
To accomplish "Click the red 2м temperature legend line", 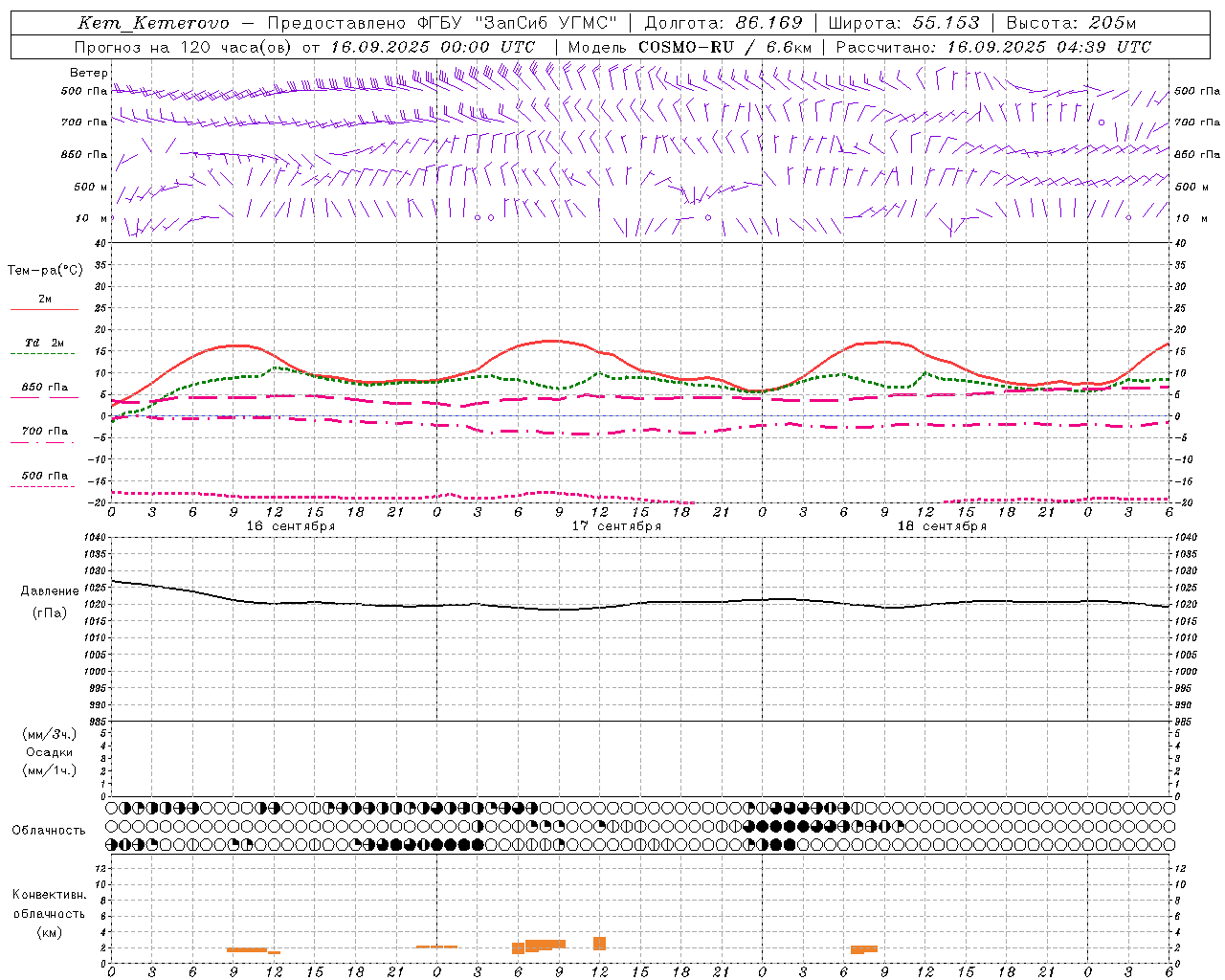I will [x=44, y=310].
